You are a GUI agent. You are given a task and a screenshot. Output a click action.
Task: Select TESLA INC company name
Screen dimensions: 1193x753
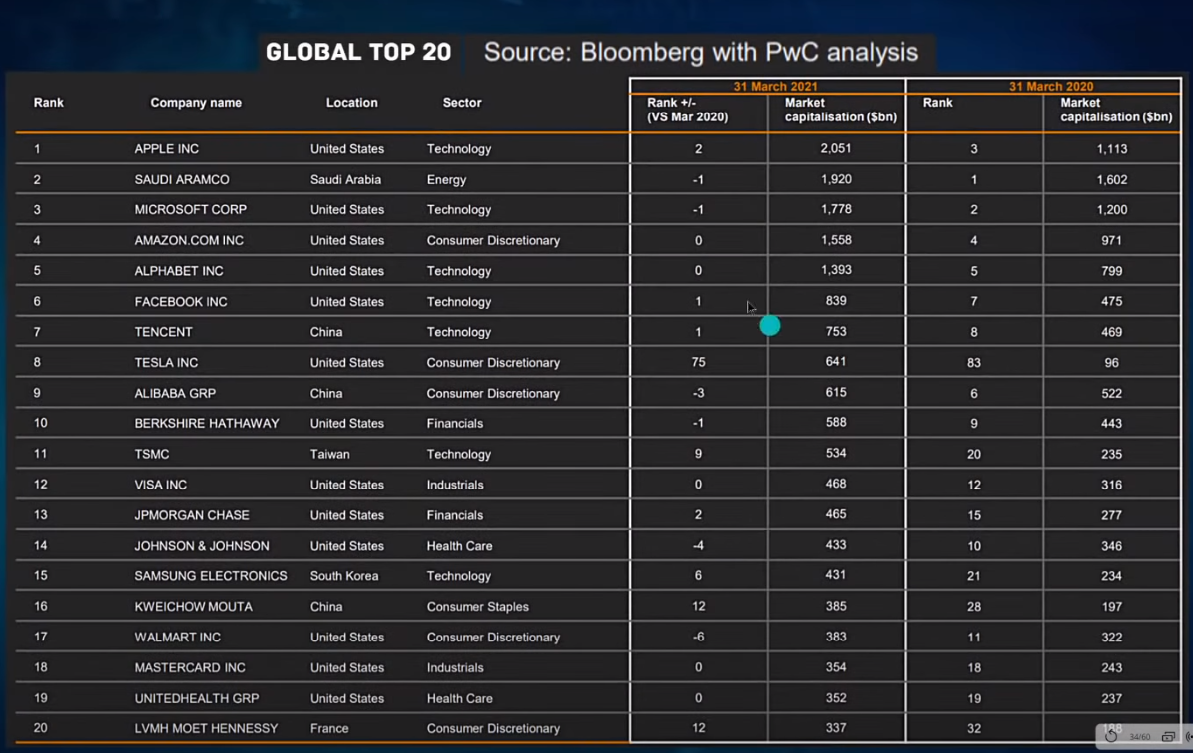pos(166,363)
